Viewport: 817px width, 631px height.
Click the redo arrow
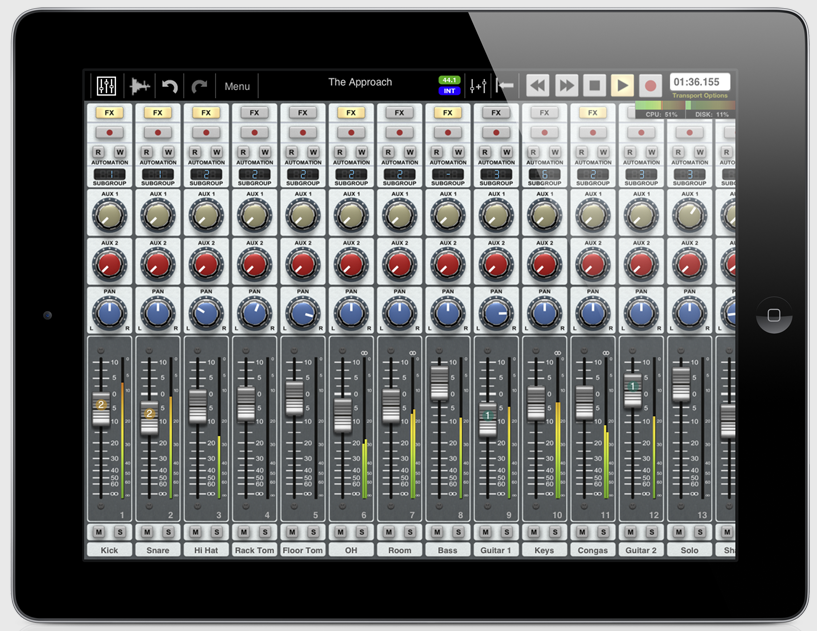click(x=199, y=86)
